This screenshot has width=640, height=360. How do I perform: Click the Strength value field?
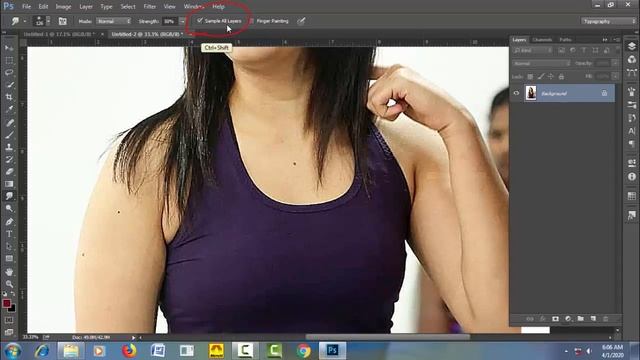pyautogui.click(x=170, y=21)
